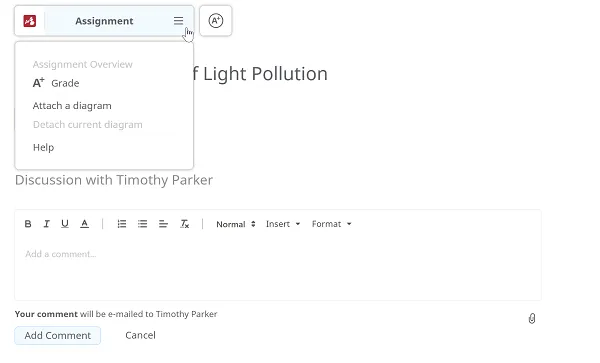Open the Format dropdown
The height and width of the screenshot is (363, 600).
(331, 224)
